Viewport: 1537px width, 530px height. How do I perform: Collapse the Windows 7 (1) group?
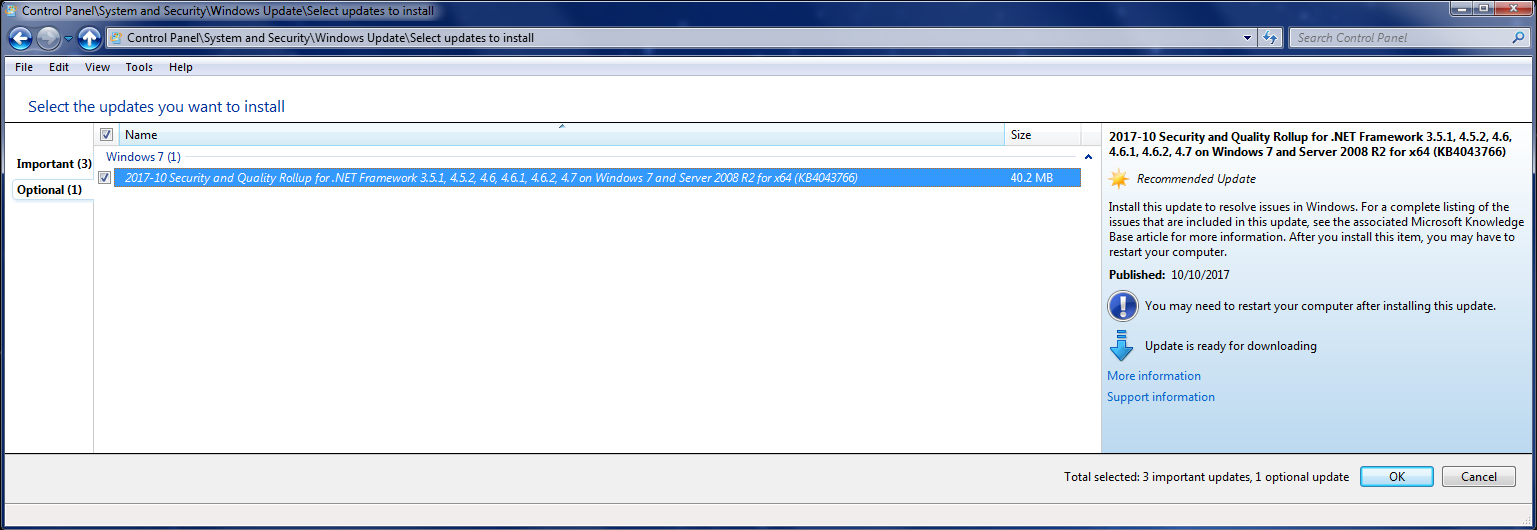(x=1088, y=158)
